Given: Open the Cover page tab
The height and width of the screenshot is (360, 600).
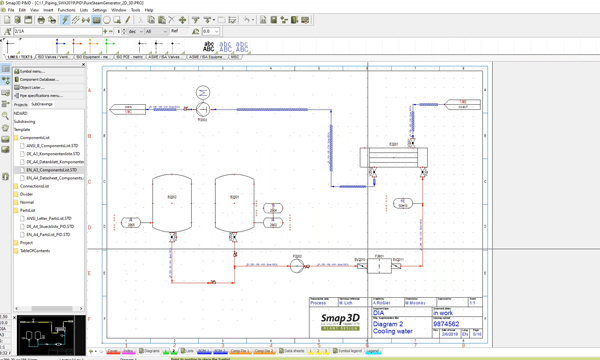Looking at the screenshot, I should pyautogui.click(x=112, y=351).
